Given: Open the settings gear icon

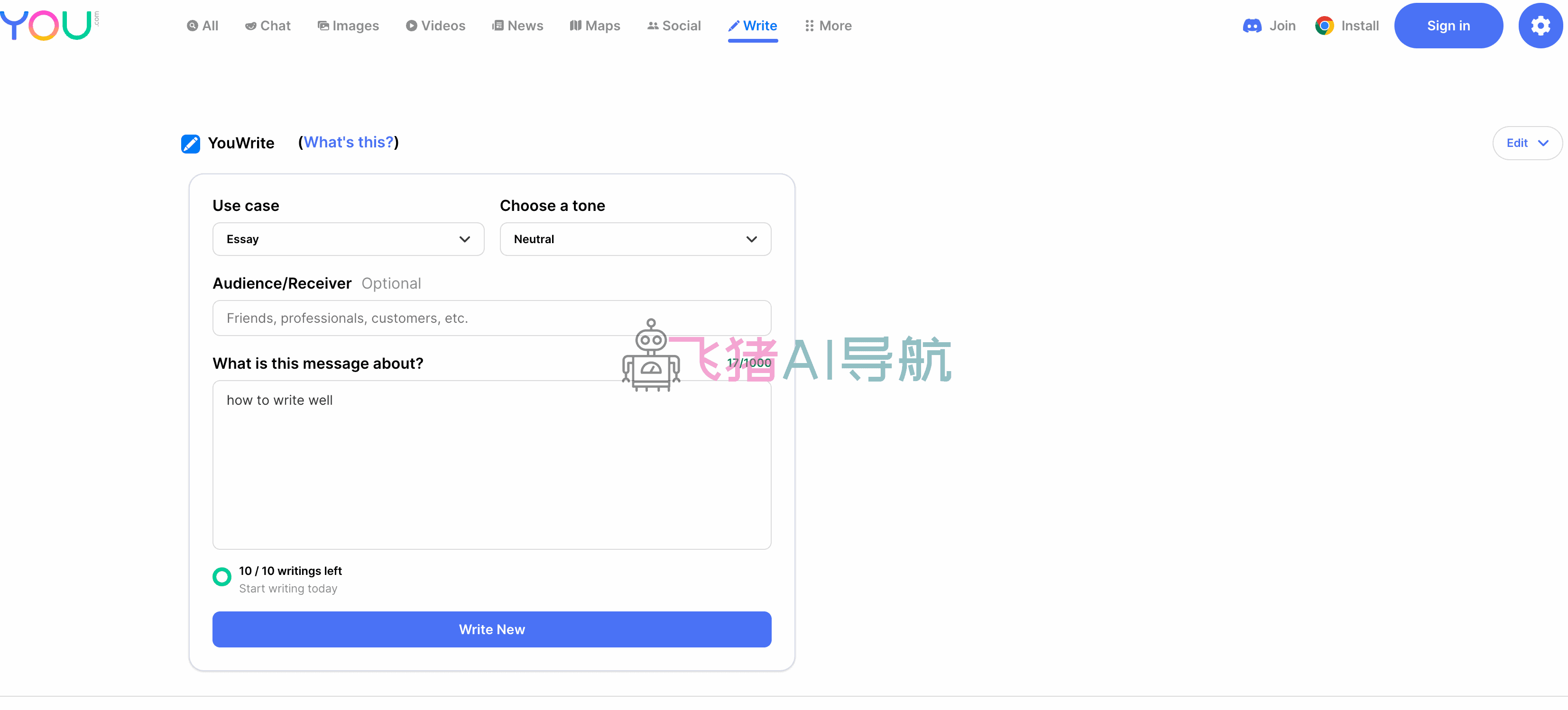Looking at the screenshot, I should pyautogui.click(x=1540, y=26).
